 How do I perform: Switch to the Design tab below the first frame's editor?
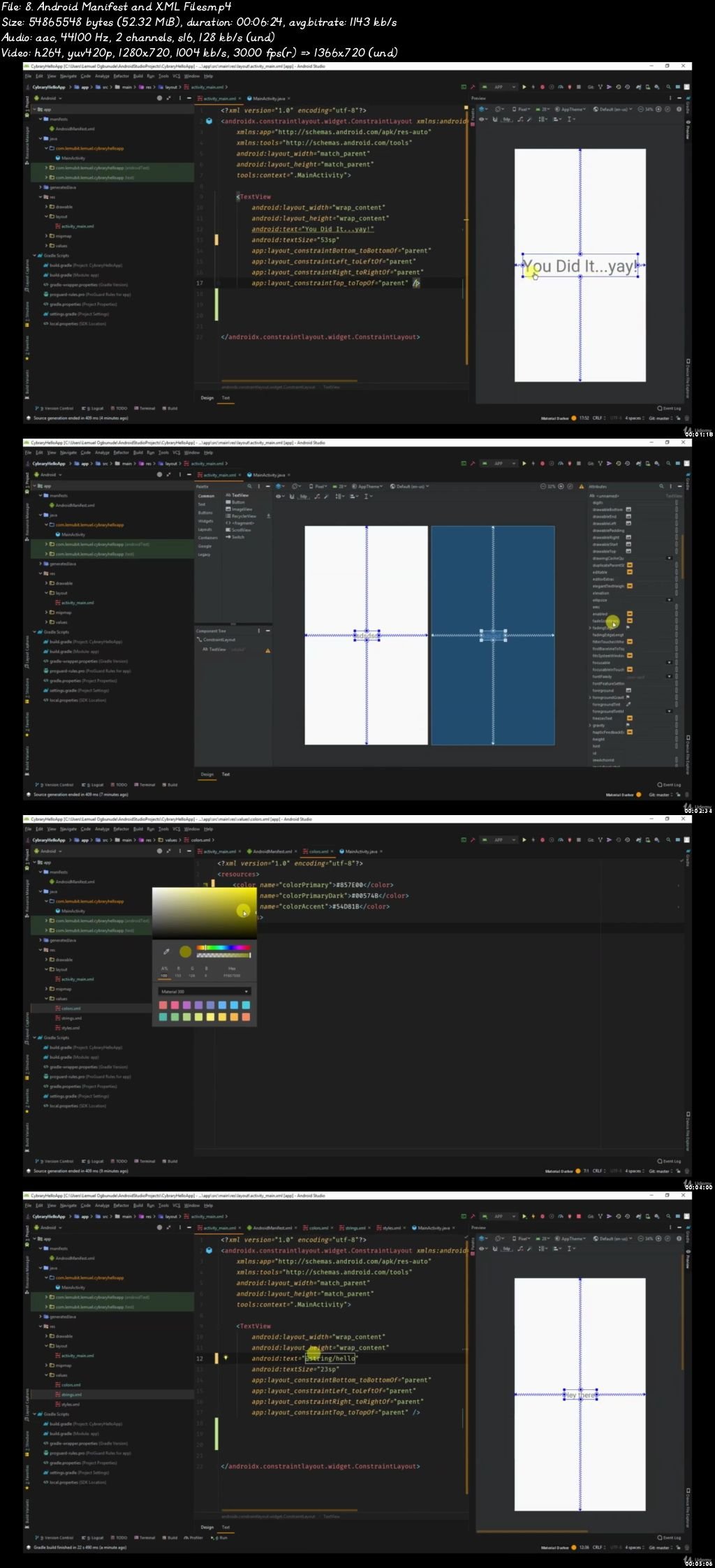(x=207, y=398)
